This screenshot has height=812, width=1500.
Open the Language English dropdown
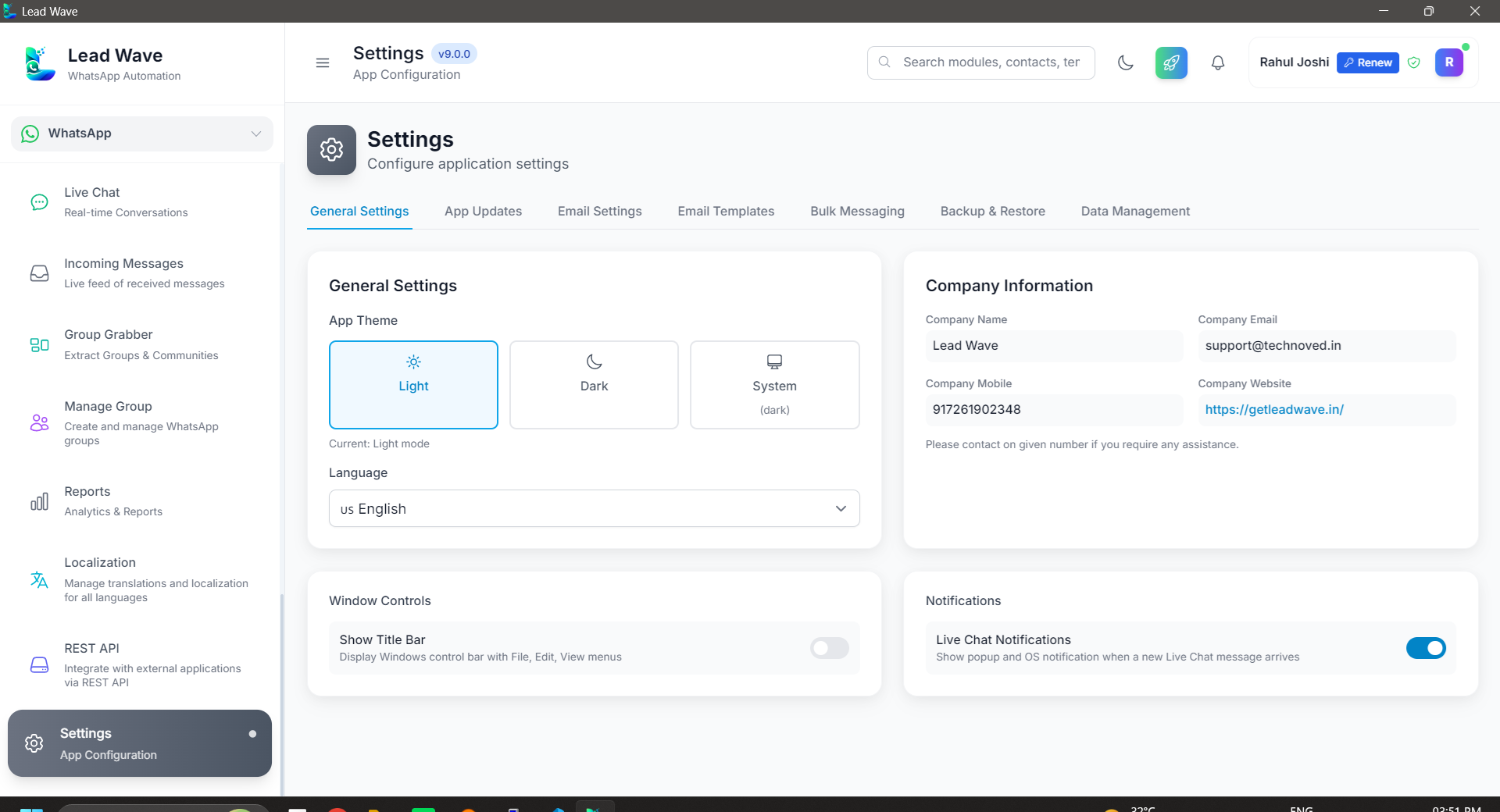pos(594,508)
